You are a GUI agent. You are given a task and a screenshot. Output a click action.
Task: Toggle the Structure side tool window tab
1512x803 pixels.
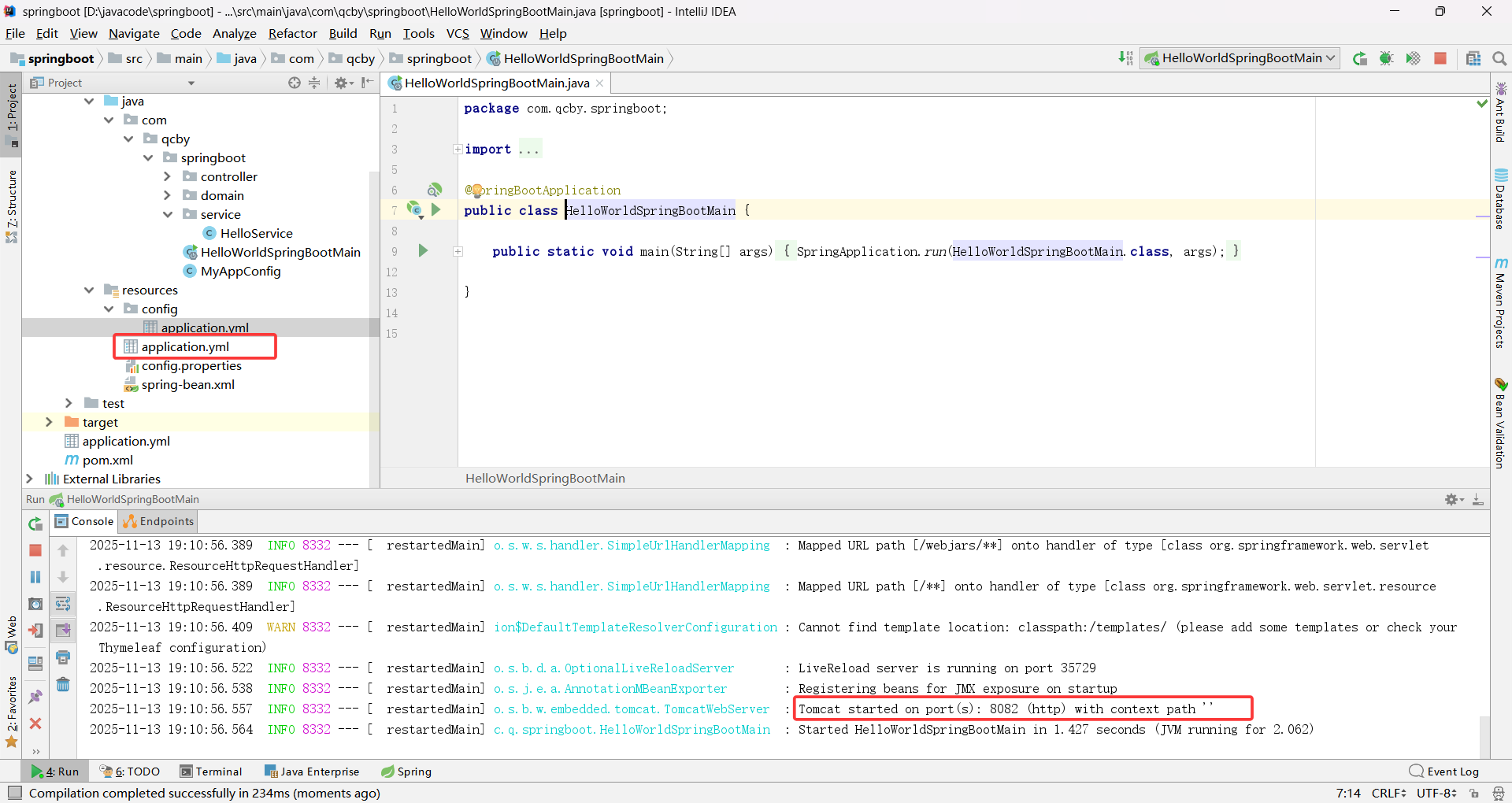point(12,206)
